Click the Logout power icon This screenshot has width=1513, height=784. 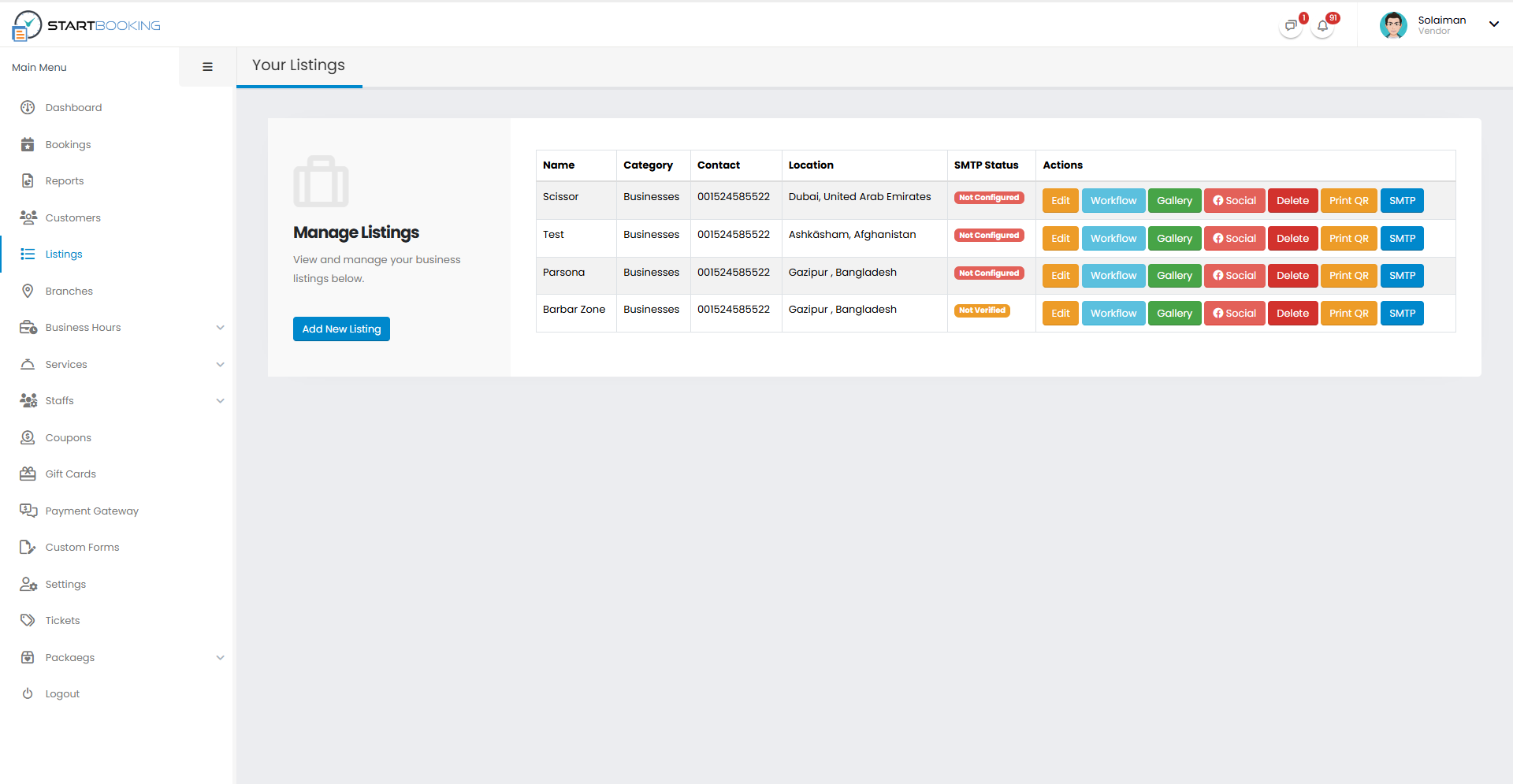pyautogui.click(x=28, y=694)
